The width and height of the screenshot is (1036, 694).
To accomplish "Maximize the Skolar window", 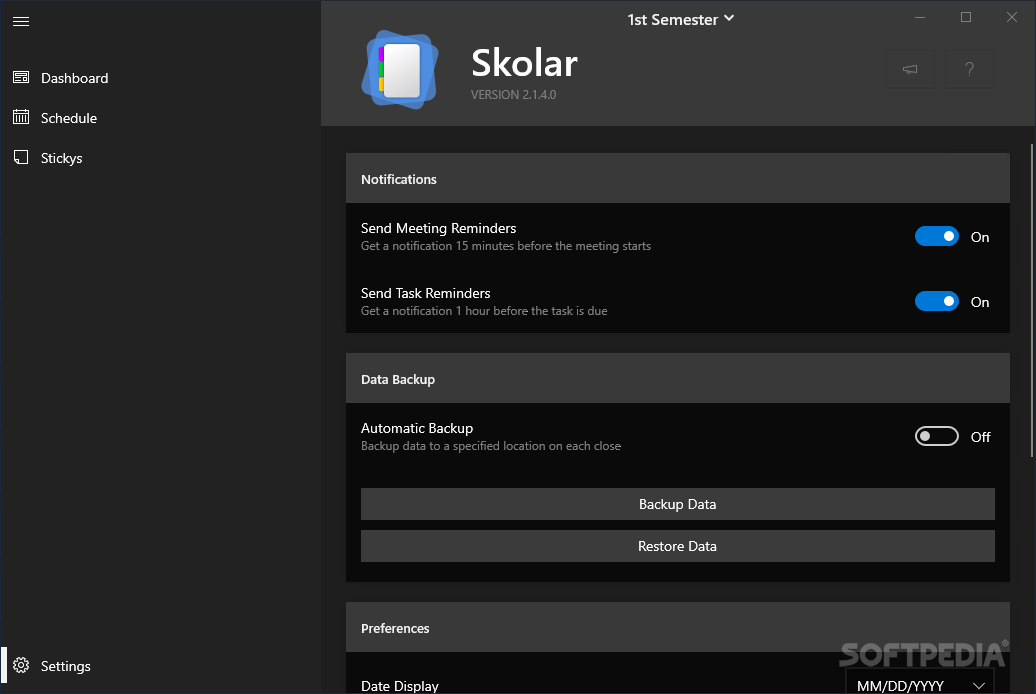I will pyautogui.click(x=966, y=17).
